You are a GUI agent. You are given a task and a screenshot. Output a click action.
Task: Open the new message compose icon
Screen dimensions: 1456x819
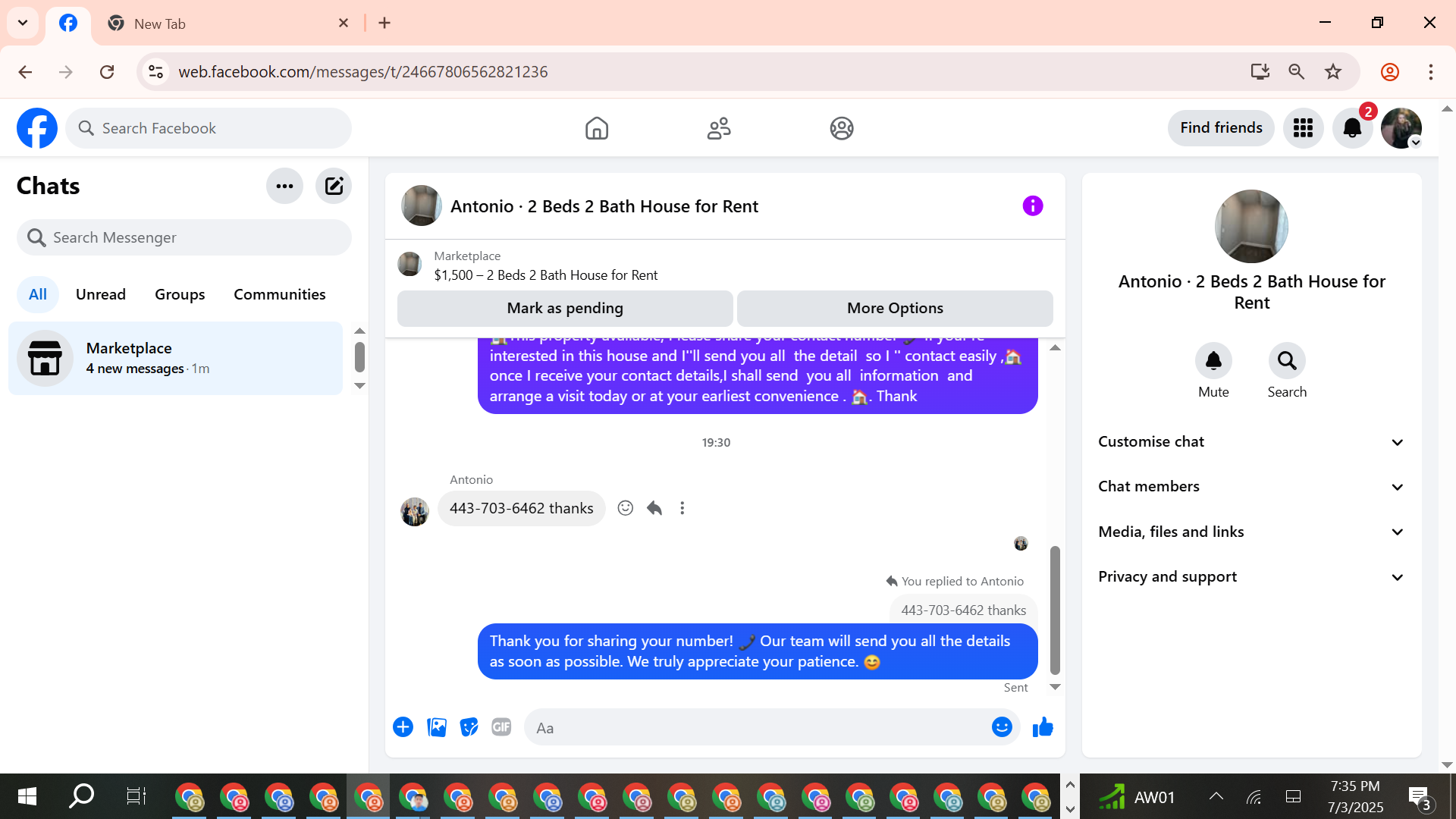pyautogui.click(x=334, y=186)
